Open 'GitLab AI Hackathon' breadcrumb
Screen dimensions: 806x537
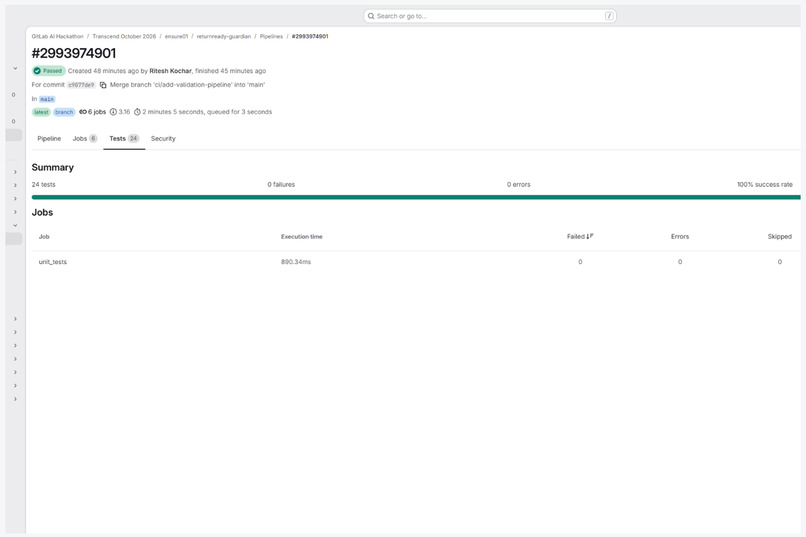[57, 36]
